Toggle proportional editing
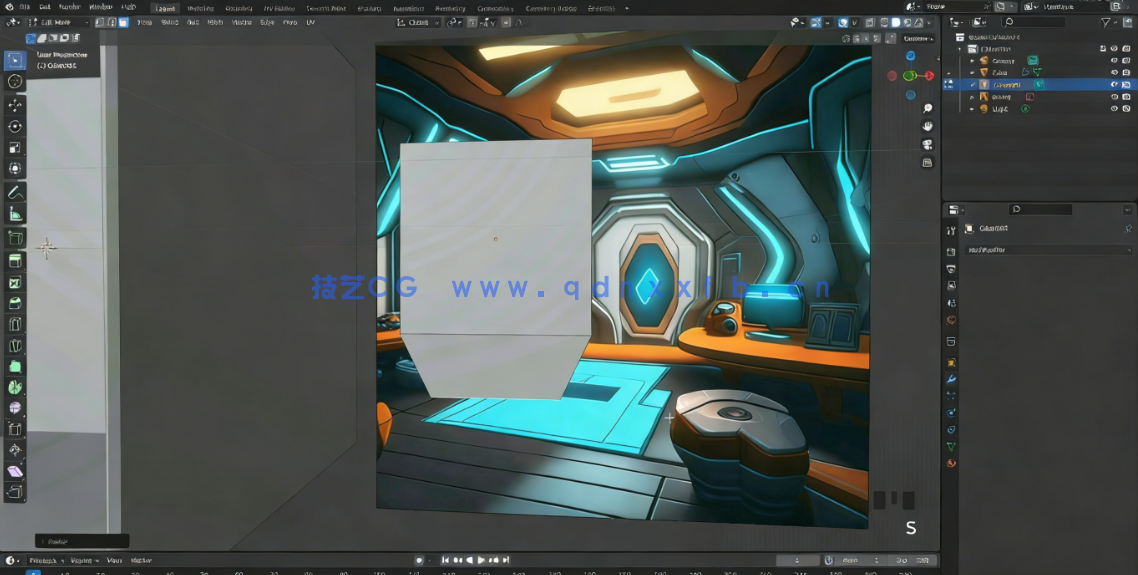Screen dimensions: 1138x575 coord(507,23)
